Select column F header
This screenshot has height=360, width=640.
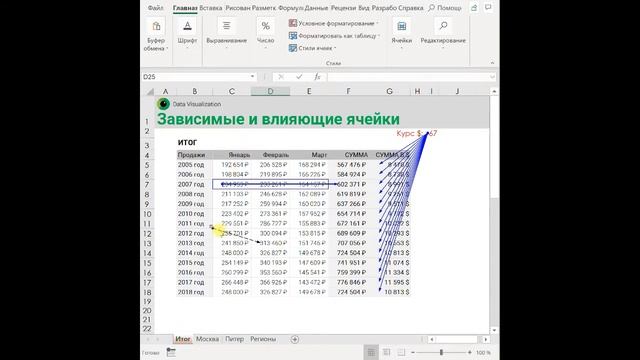coord(348,91)
